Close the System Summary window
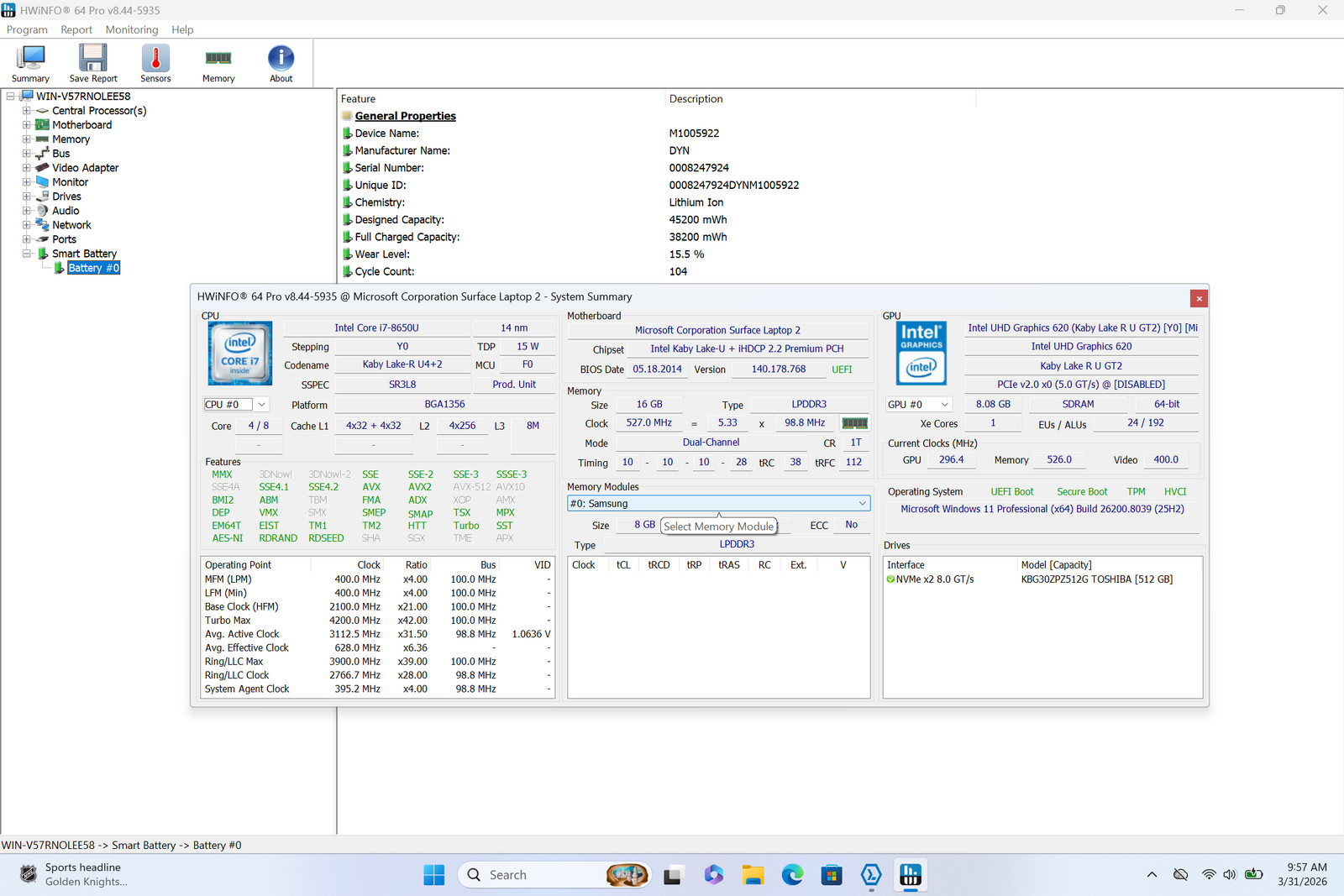The width and height of the screenshot is (1344, 896). click(x=1199, y=299)
